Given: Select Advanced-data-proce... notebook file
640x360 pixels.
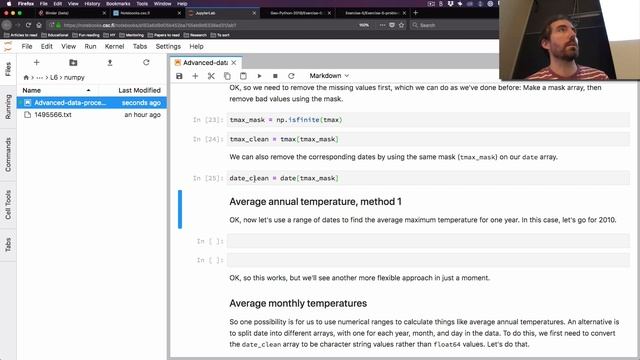Looking at the screenshot, I should click(x=91, y=103).
